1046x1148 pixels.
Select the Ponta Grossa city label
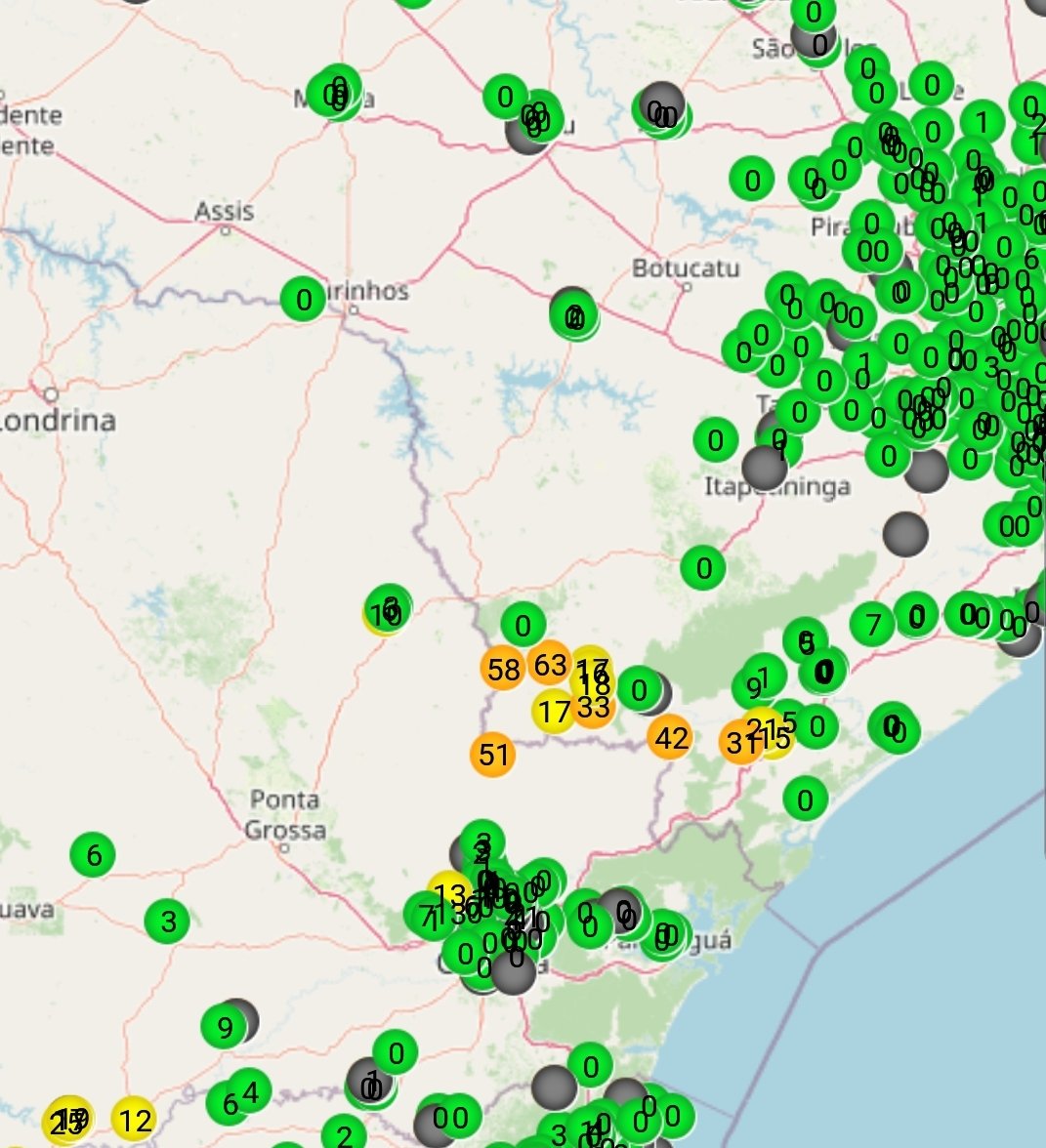284,815
